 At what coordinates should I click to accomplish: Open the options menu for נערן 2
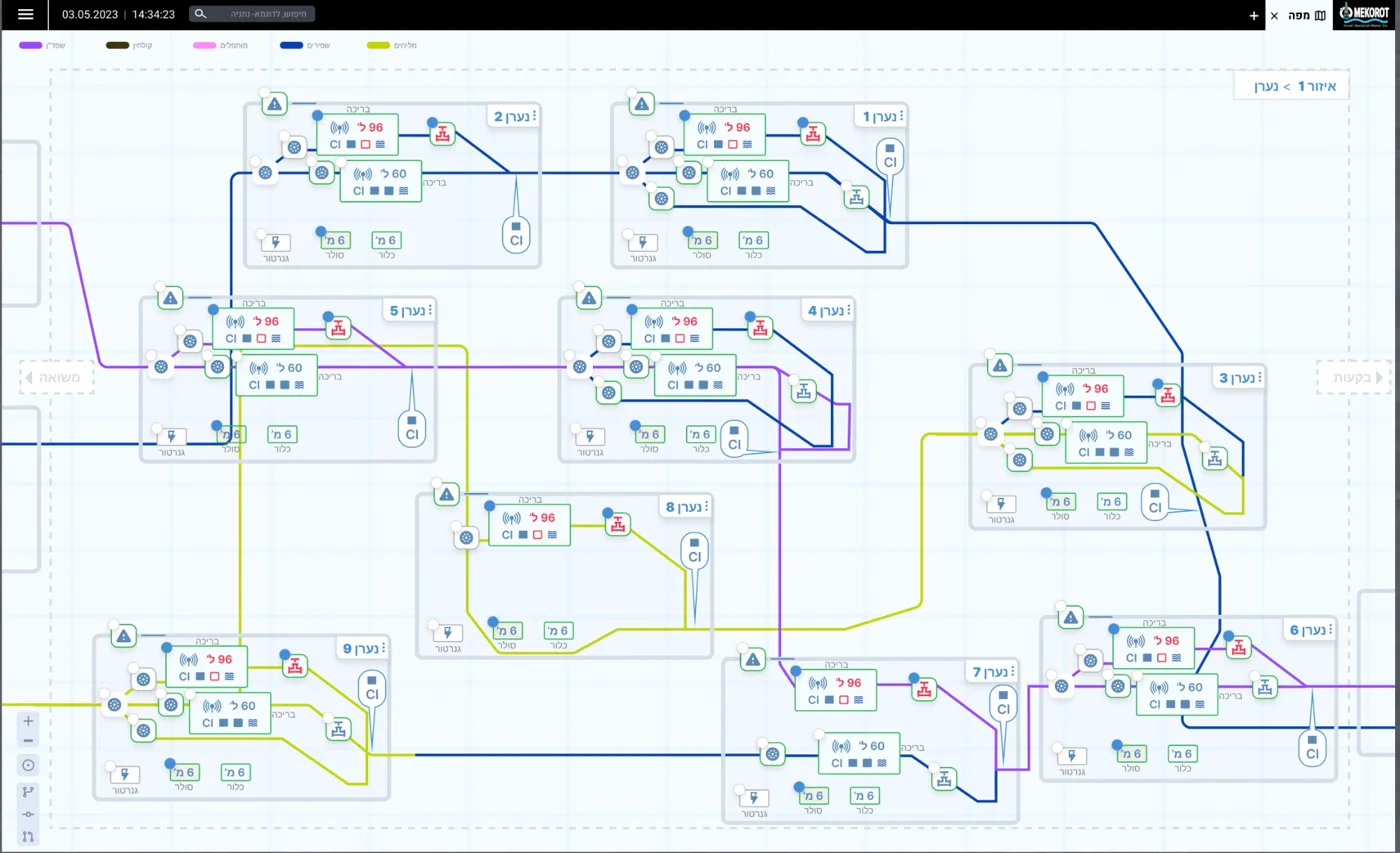(x=535, y=117)
